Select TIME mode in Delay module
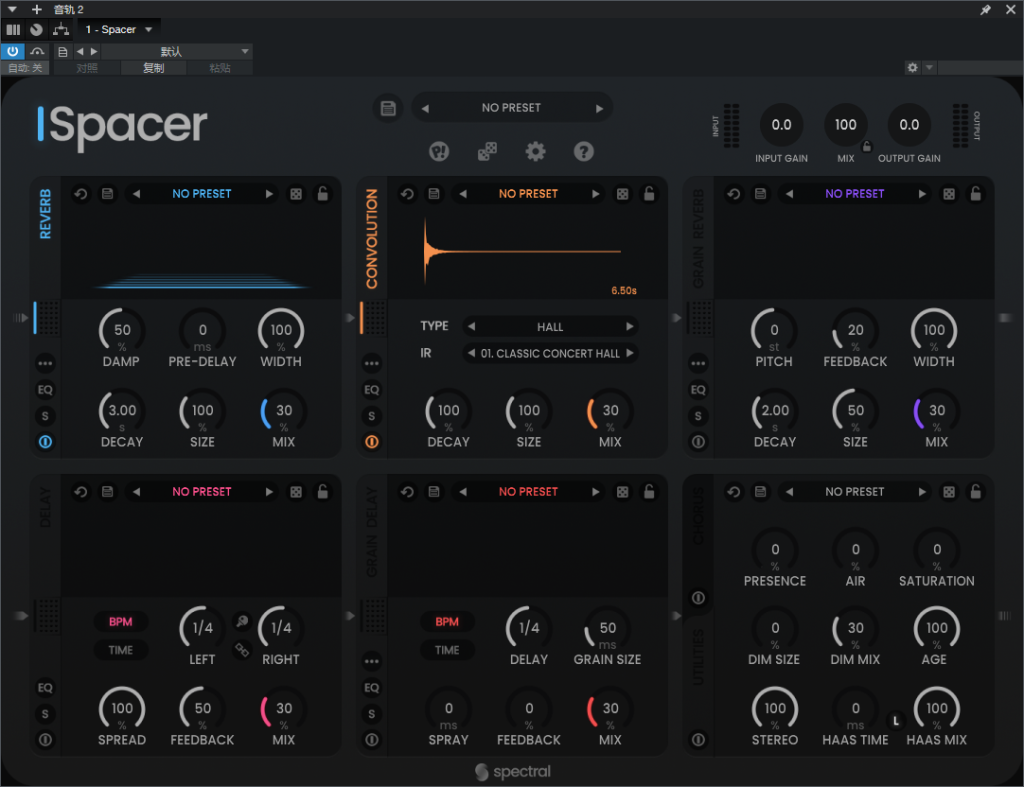 tap(121, 650)
